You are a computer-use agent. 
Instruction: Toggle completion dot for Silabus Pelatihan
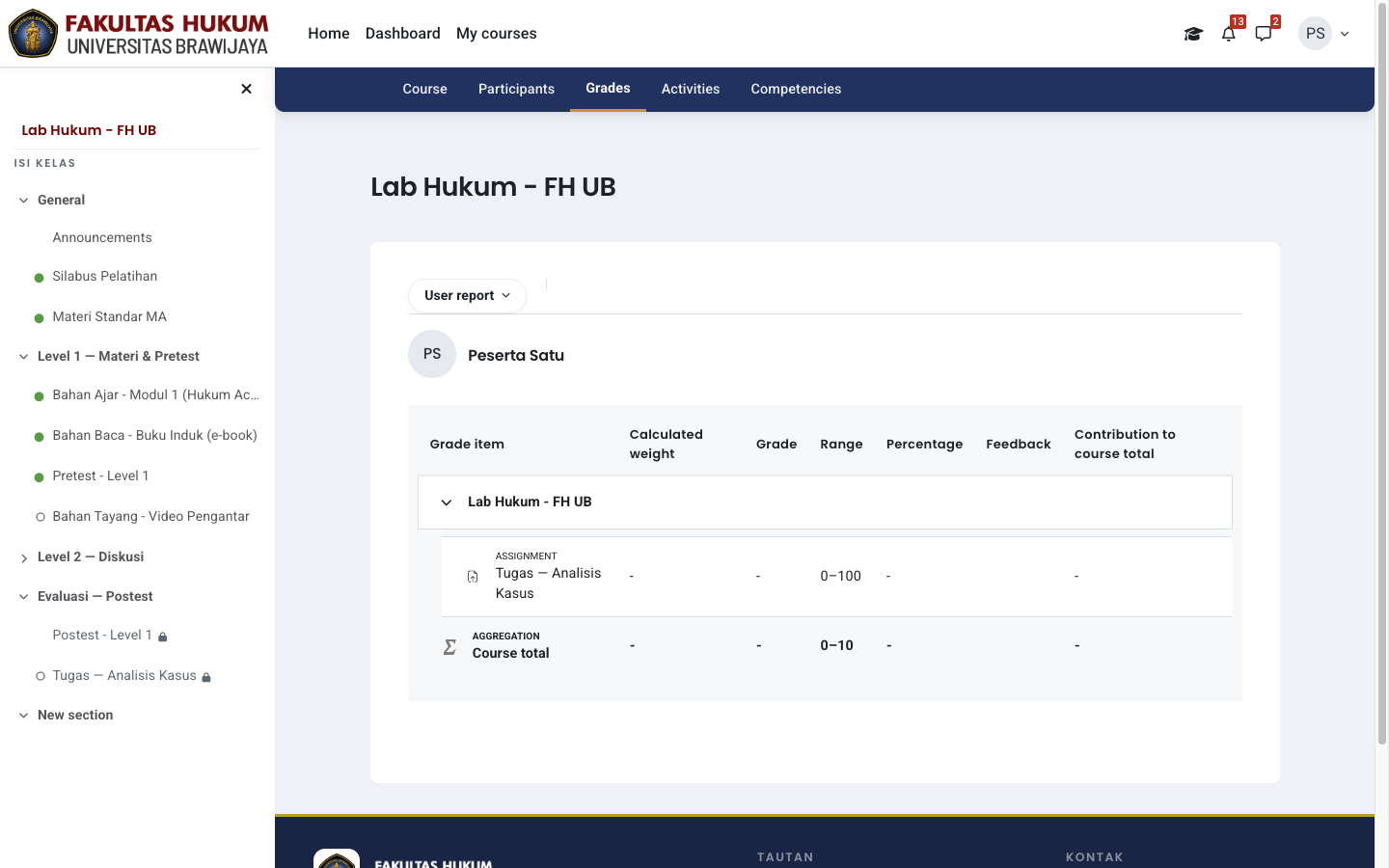click(40, 278)
